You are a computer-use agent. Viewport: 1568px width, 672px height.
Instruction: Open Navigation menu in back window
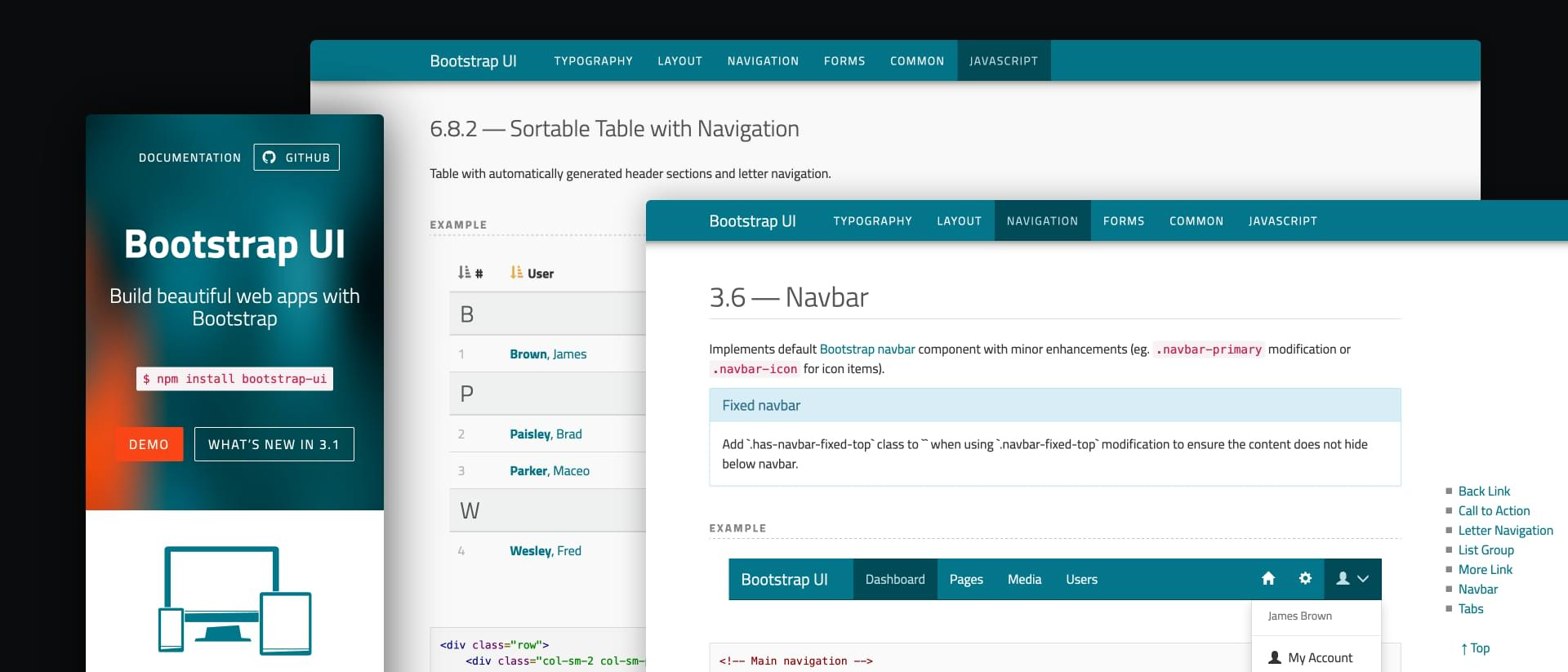tap(763, 61)
